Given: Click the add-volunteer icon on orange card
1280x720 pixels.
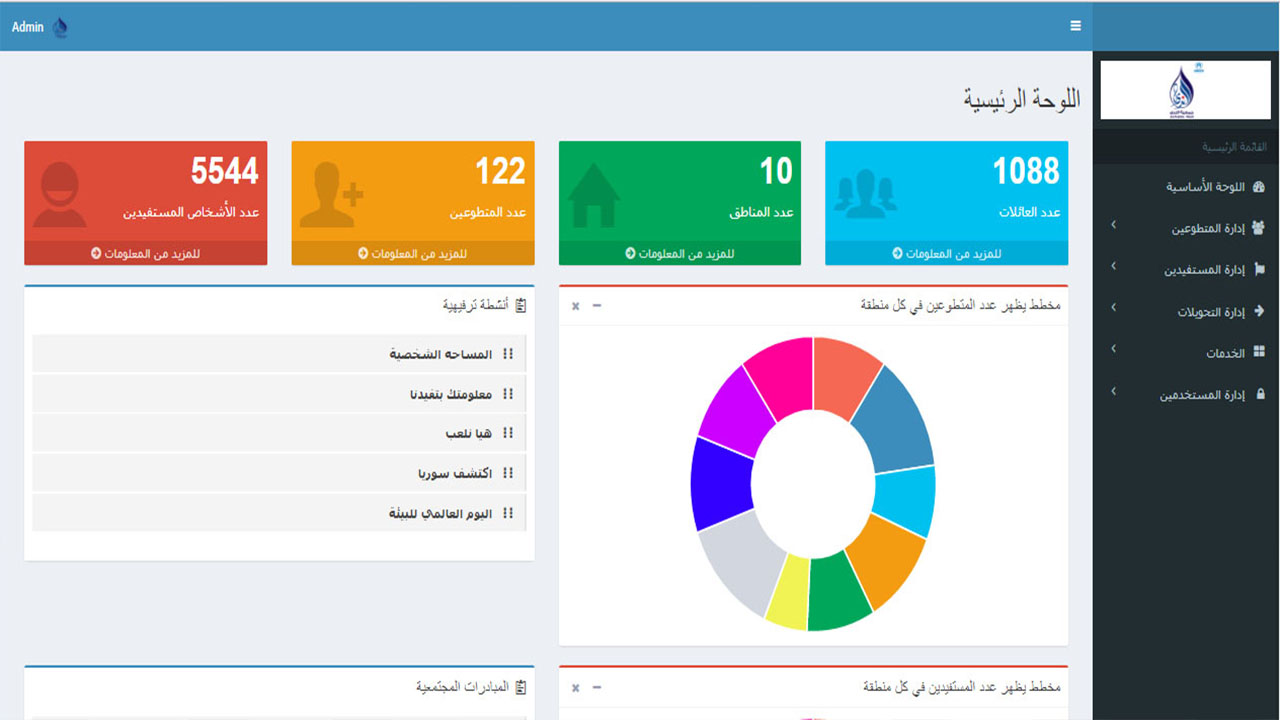Looking at the screenshot, I should tap(331, 194).
